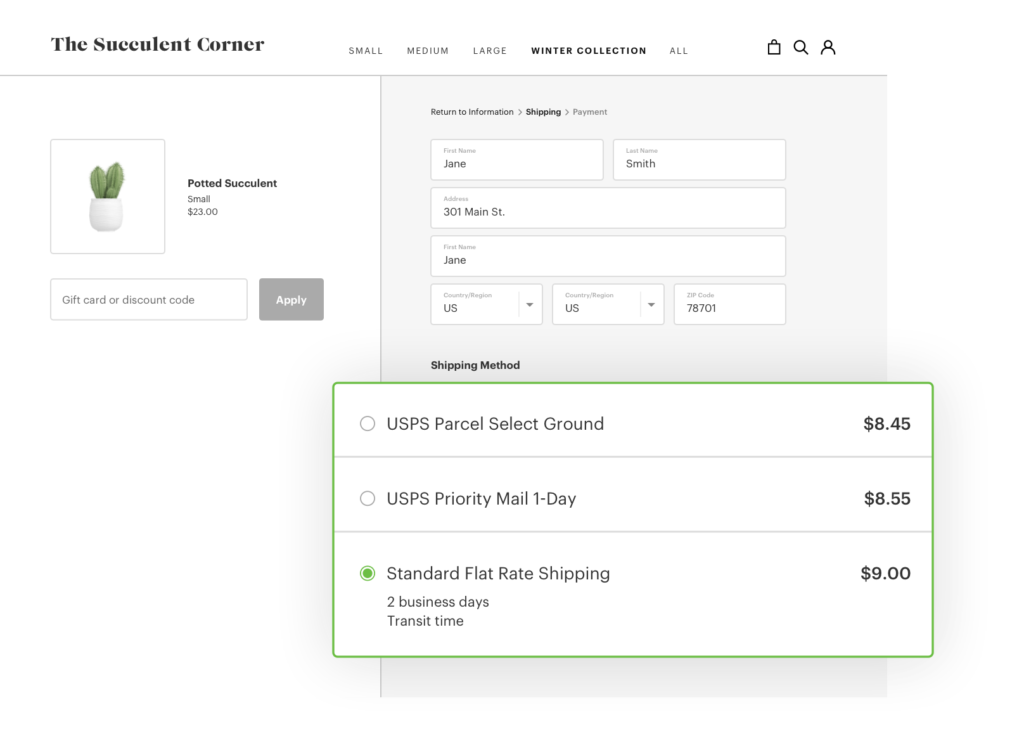This screenshot has width=1024, height=748.
Task: Click the Apply discount button
Action: [x=291, y=300]
